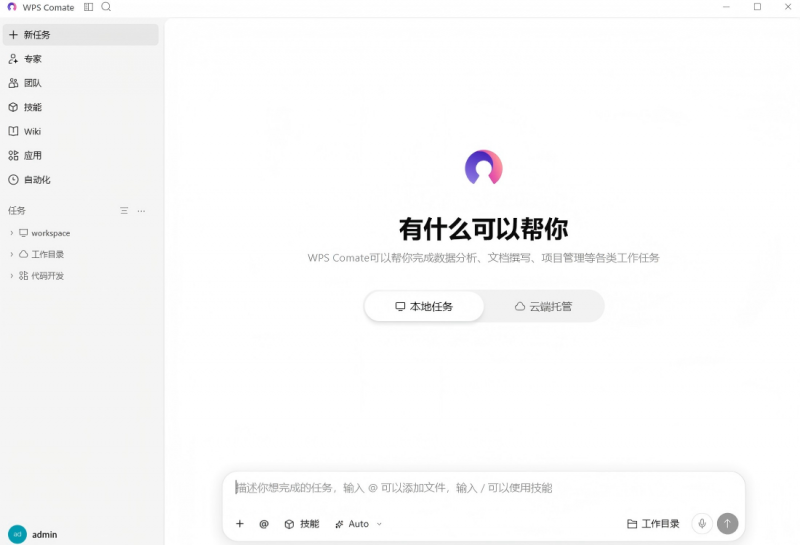Viewport: 800px width, 545px height.
Task: Switch to 云端托管 cloud hosting mode
Action: [543, 306]
